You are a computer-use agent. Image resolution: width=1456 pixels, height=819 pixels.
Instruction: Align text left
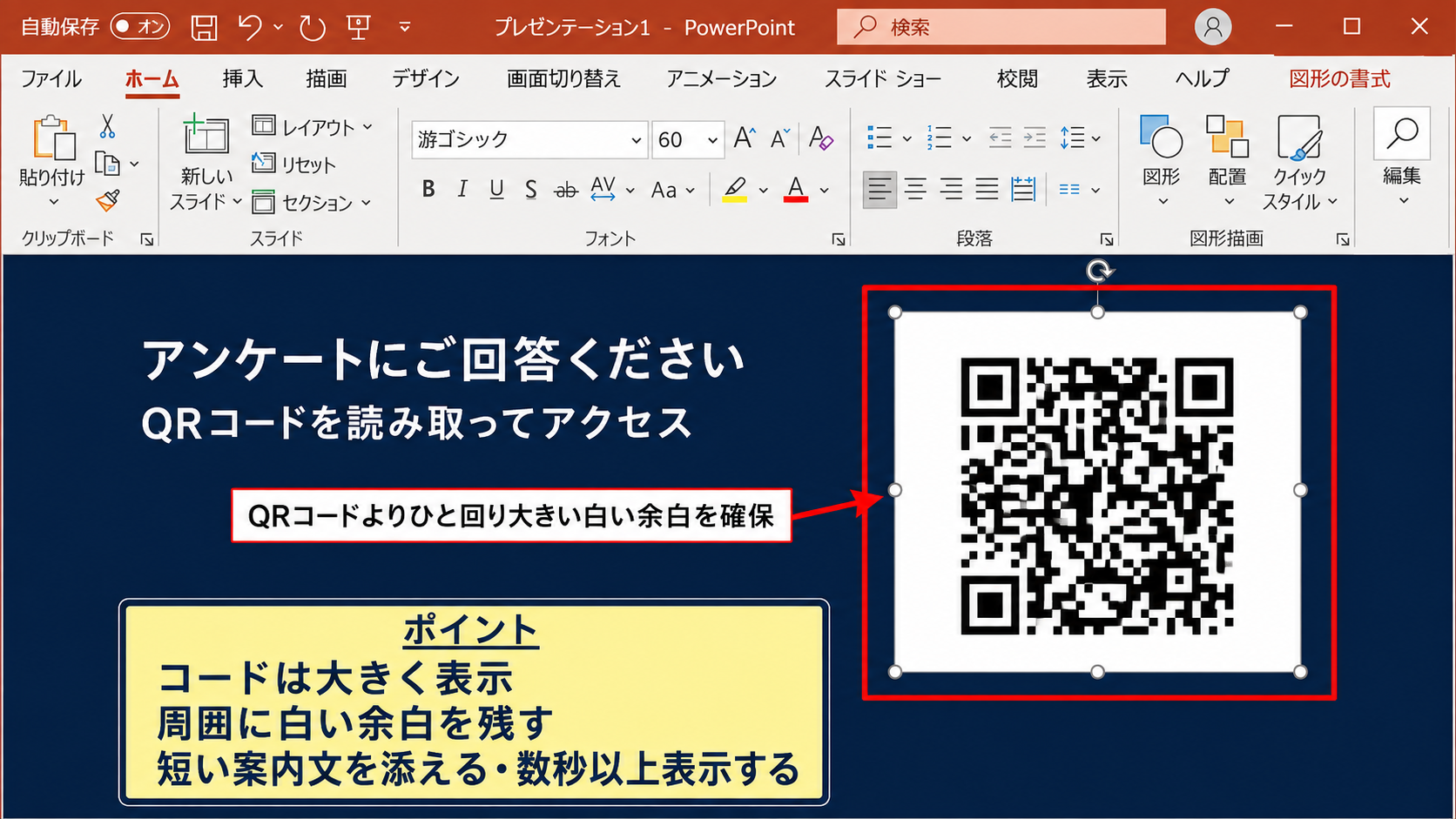pos(880,189)
